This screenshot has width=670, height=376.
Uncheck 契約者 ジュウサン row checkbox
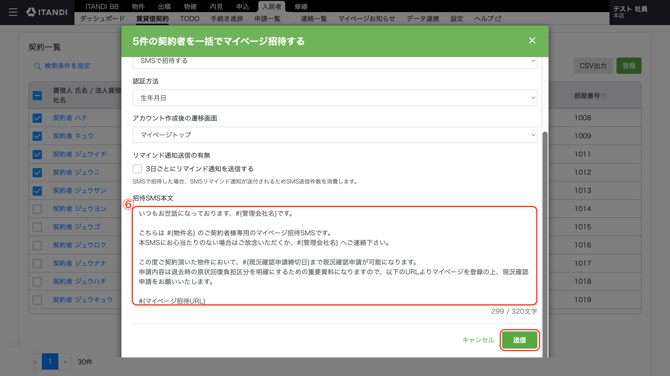click(37, 191)
